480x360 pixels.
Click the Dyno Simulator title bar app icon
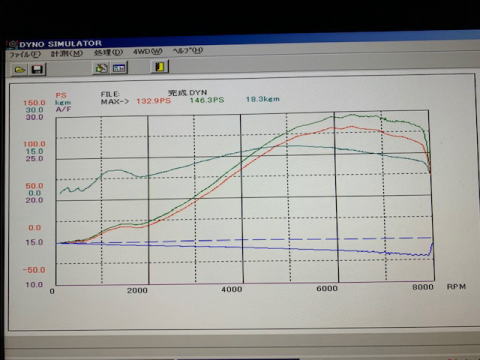click(x=12, y=44)
